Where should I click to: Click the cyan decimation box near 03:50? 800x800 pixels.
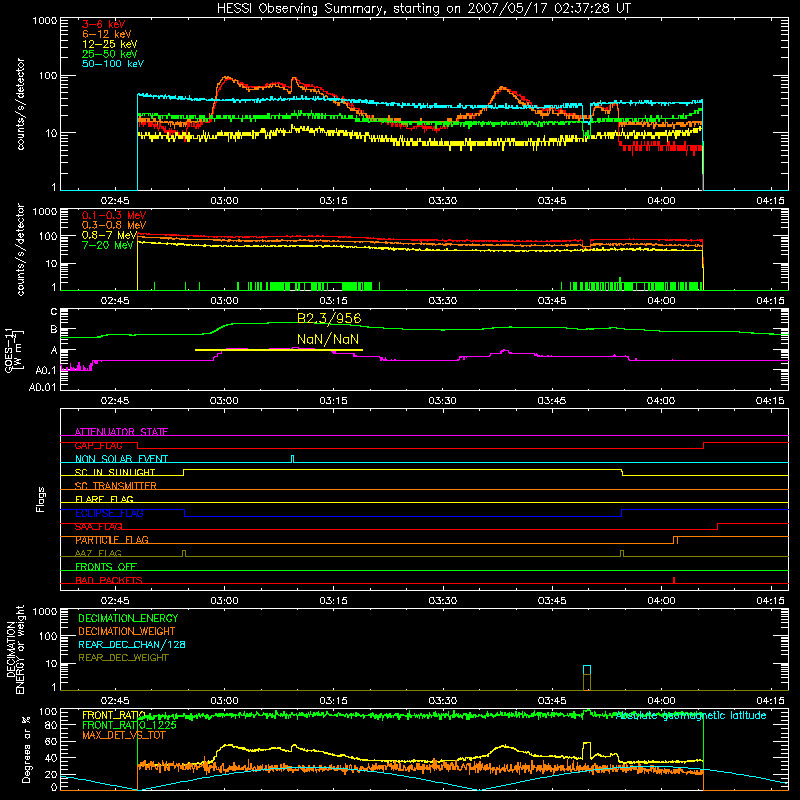point(587,670)
